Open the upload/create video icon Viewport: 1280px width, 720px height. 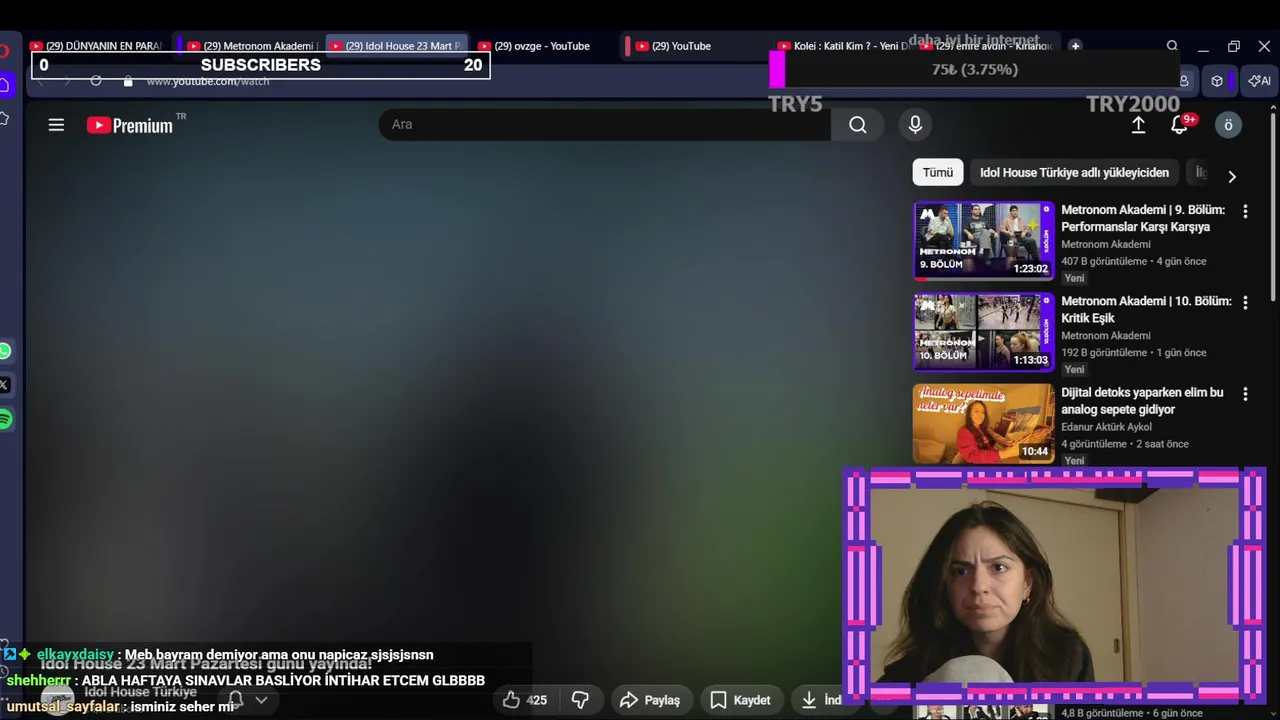(x=1138, y=124)
